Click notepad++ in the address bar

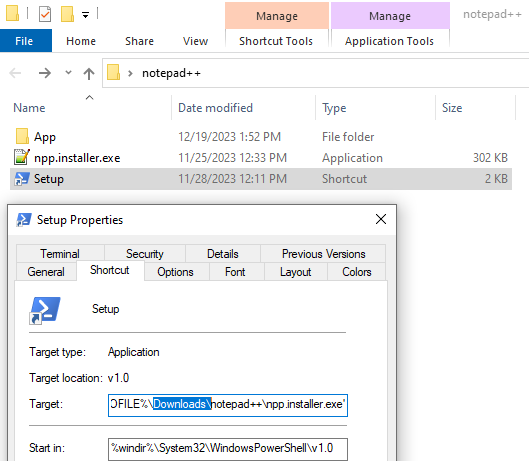[171, 73]
